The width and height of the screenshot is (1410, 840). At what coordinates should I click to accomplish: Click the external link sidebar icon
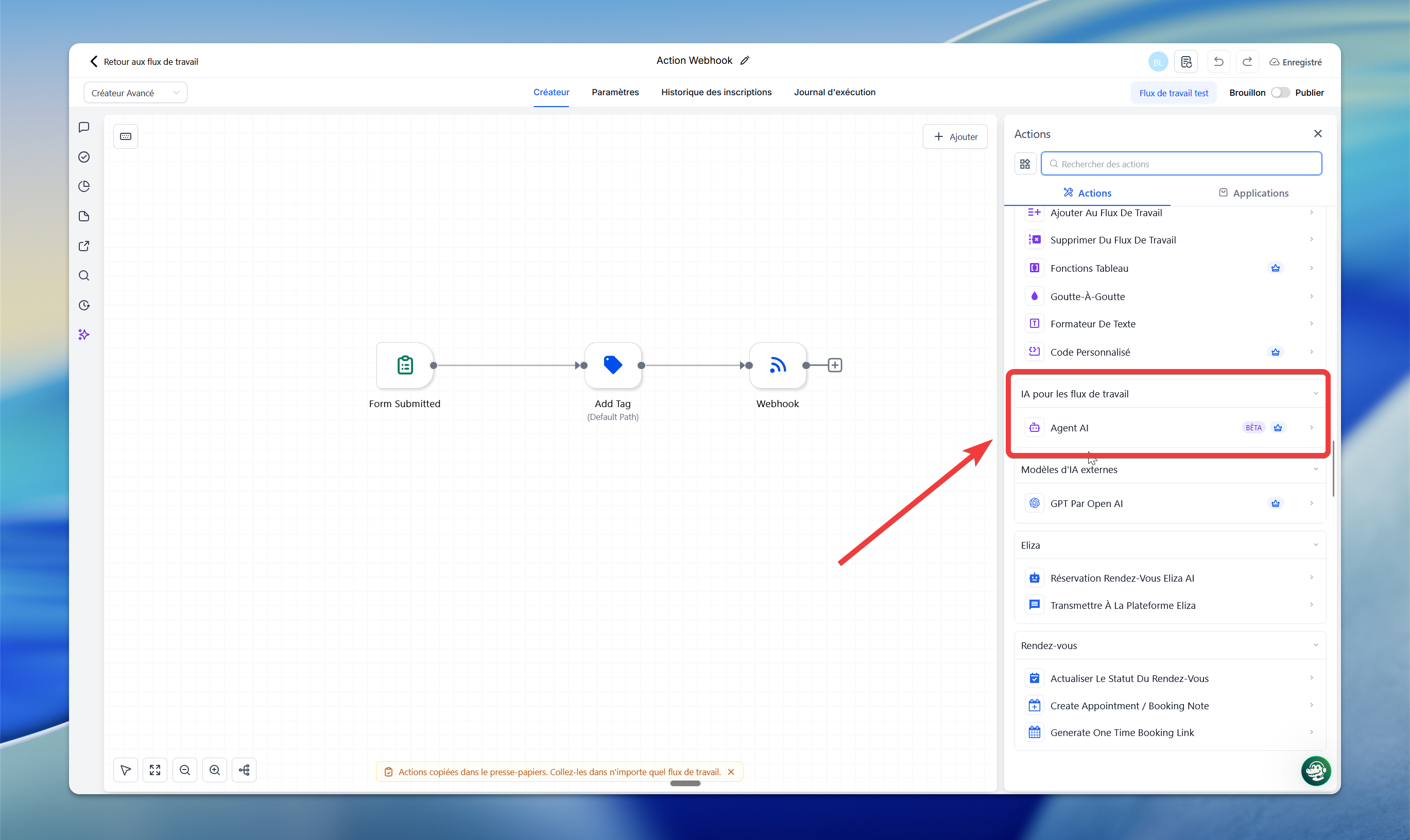tap(84, 246)
